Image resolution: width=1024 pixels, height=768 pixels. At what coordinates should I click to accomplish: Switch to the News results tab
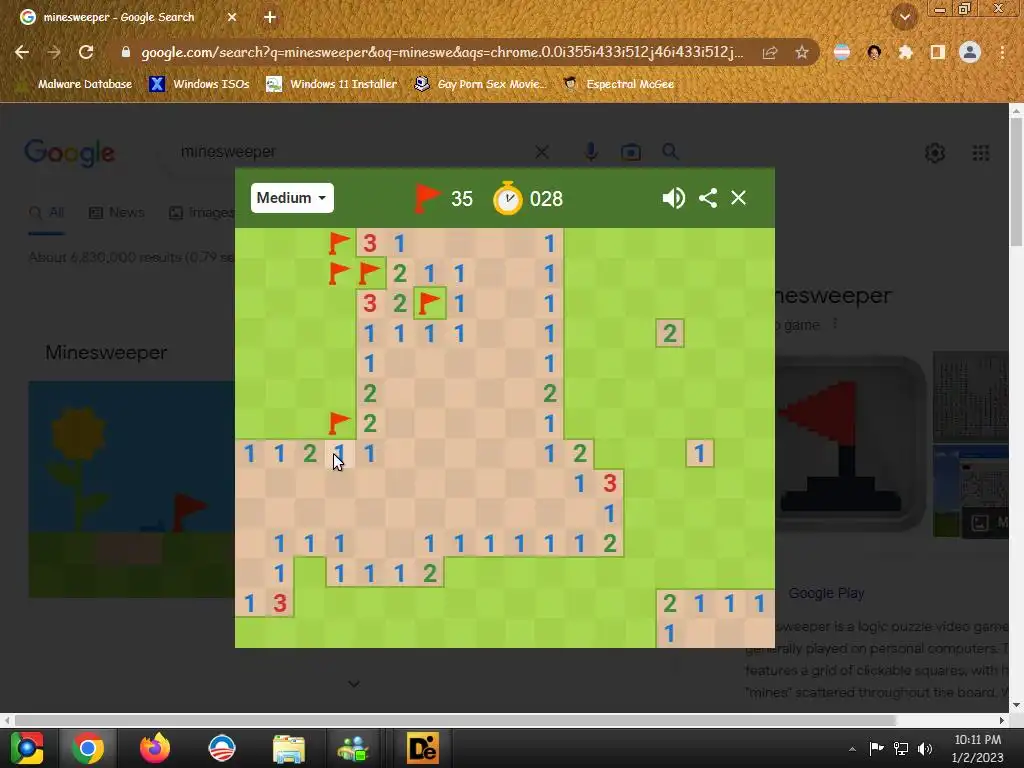click(x=116, y=212)
